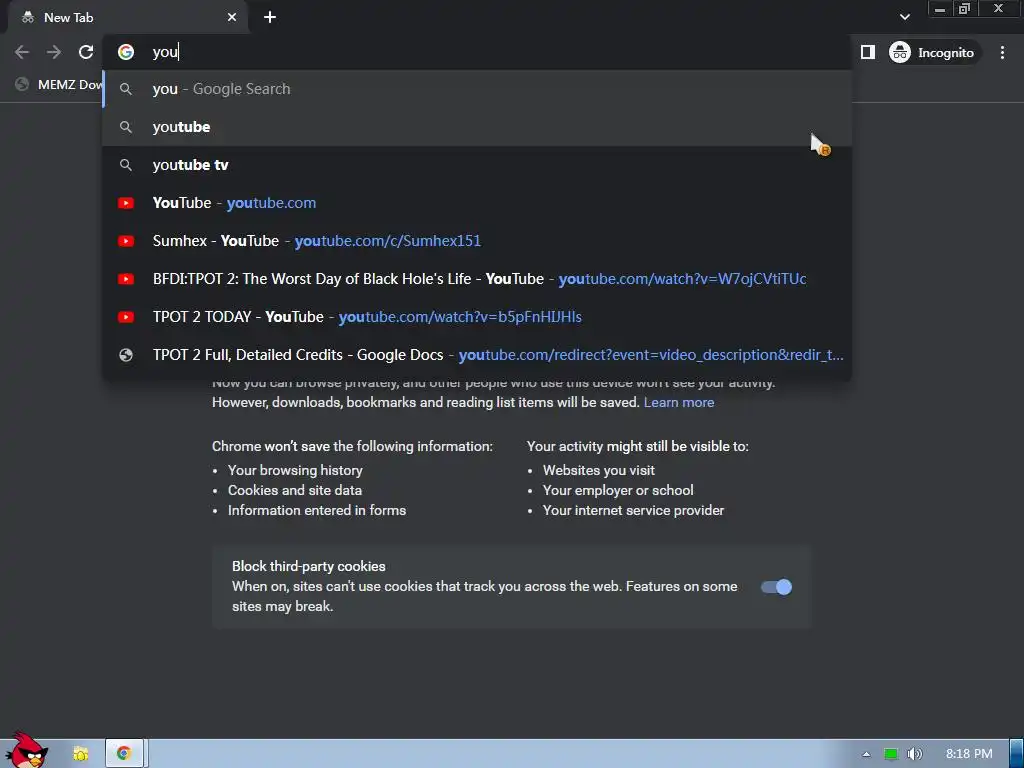
Task: Click 'Block third-party cookies' heading text
Action: pyautogui.click(x=308, y=566)
